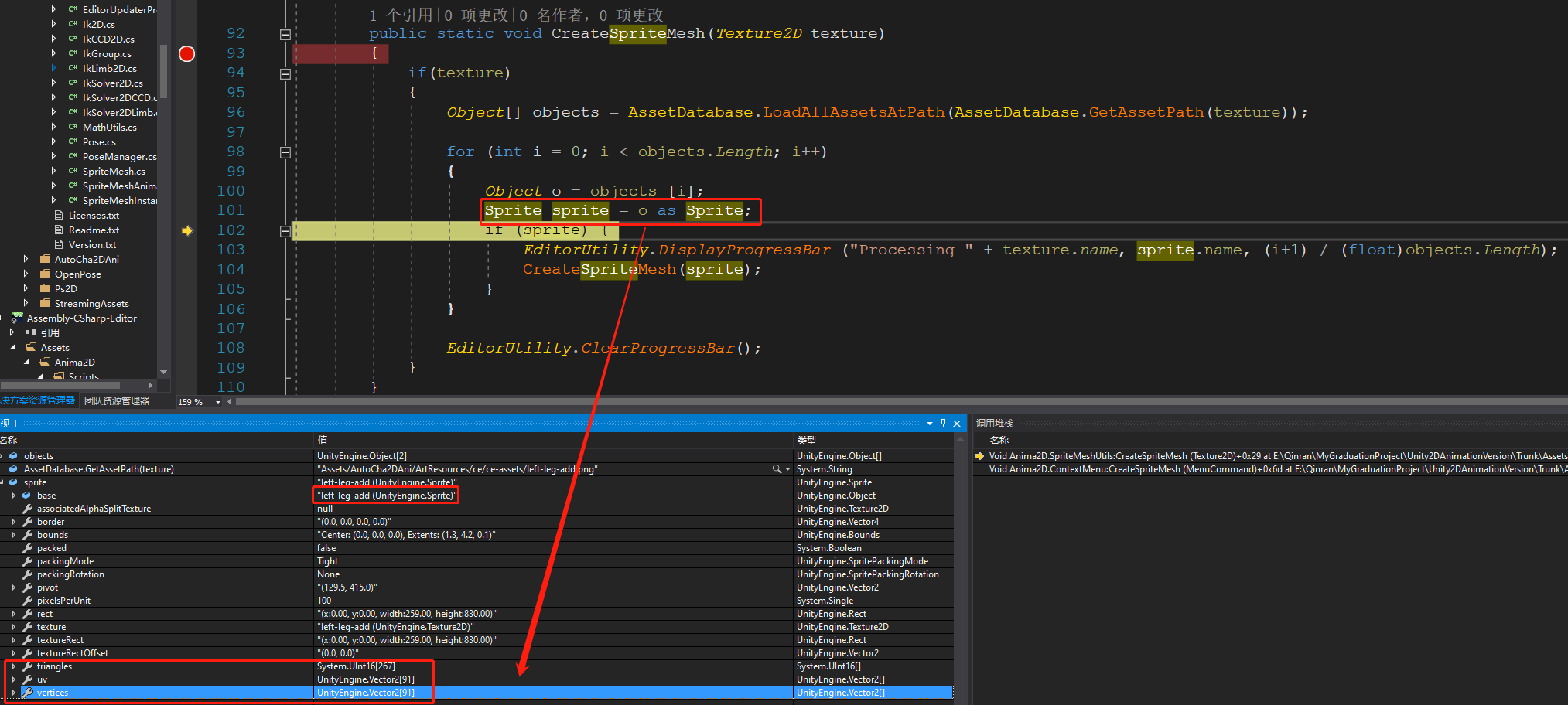Select the ContextMenu:CreateSpriteMesh call stack frame

point(1278,469)
